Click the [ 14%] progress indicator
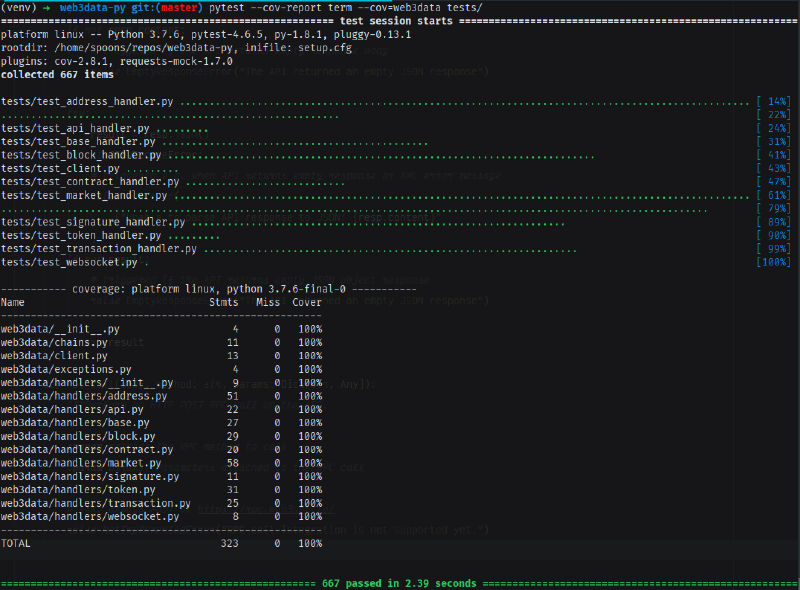The height and width of the screenshot is (590, 800). [773, 102]
